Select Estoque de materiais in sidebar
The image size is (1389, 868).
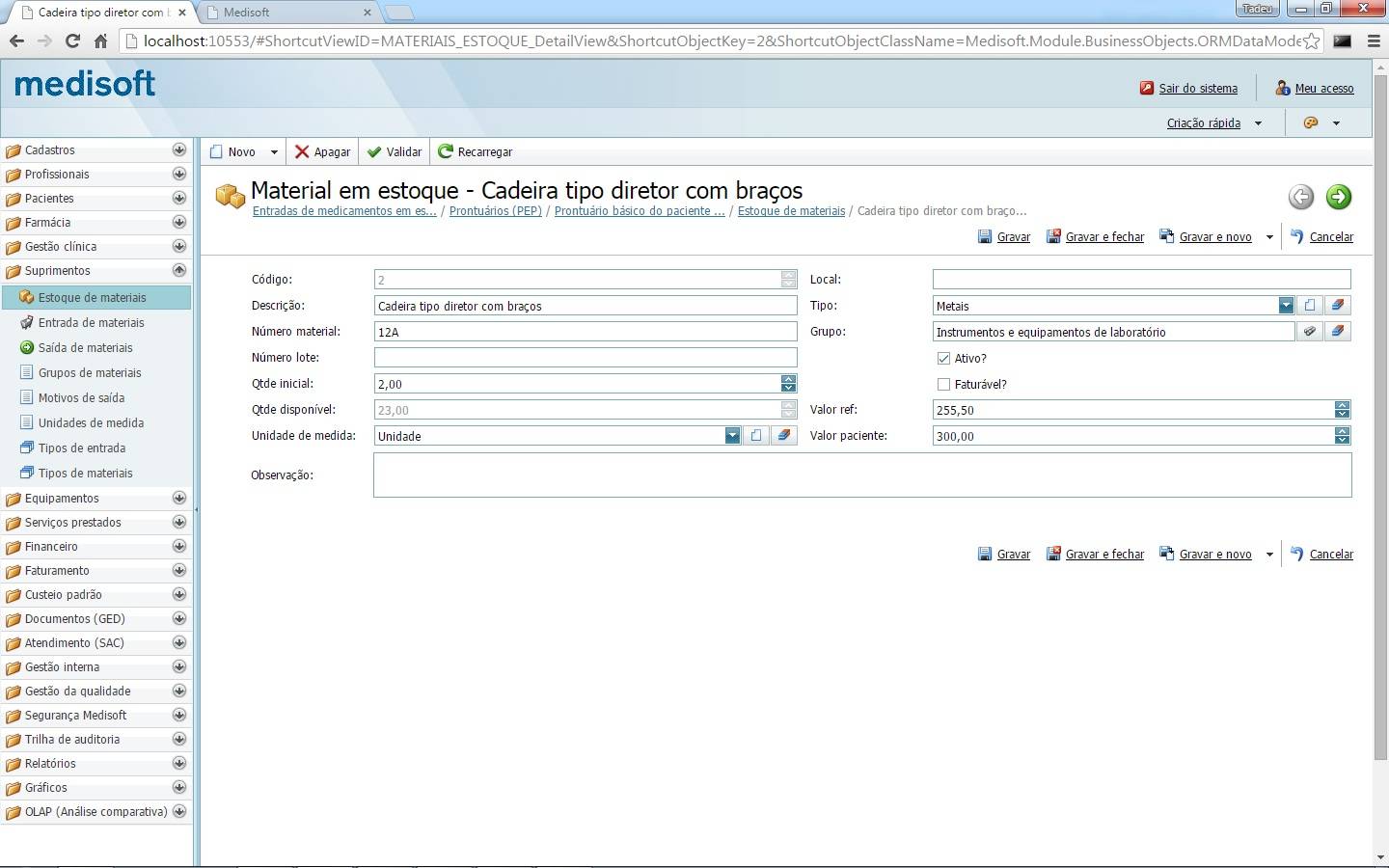(x=95, y=297)
